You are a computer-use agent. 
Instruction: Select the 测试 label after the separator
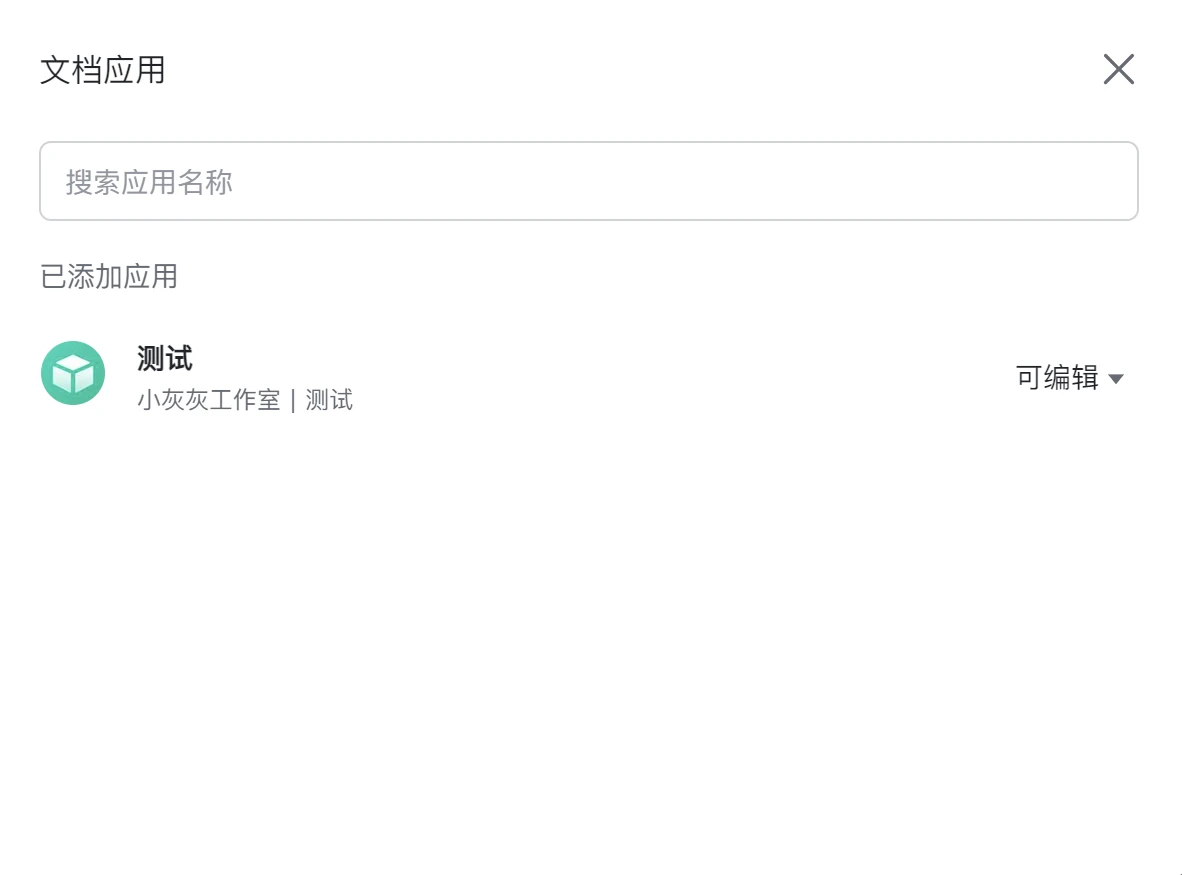[329, 399]
